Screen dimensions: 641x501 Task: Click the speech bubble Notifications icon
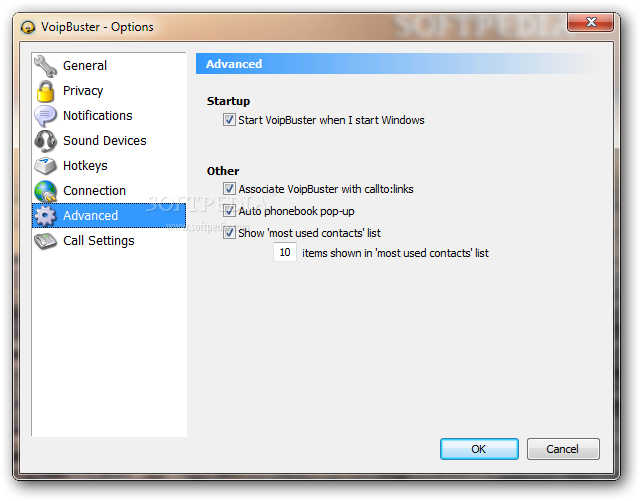pos(45,116)
